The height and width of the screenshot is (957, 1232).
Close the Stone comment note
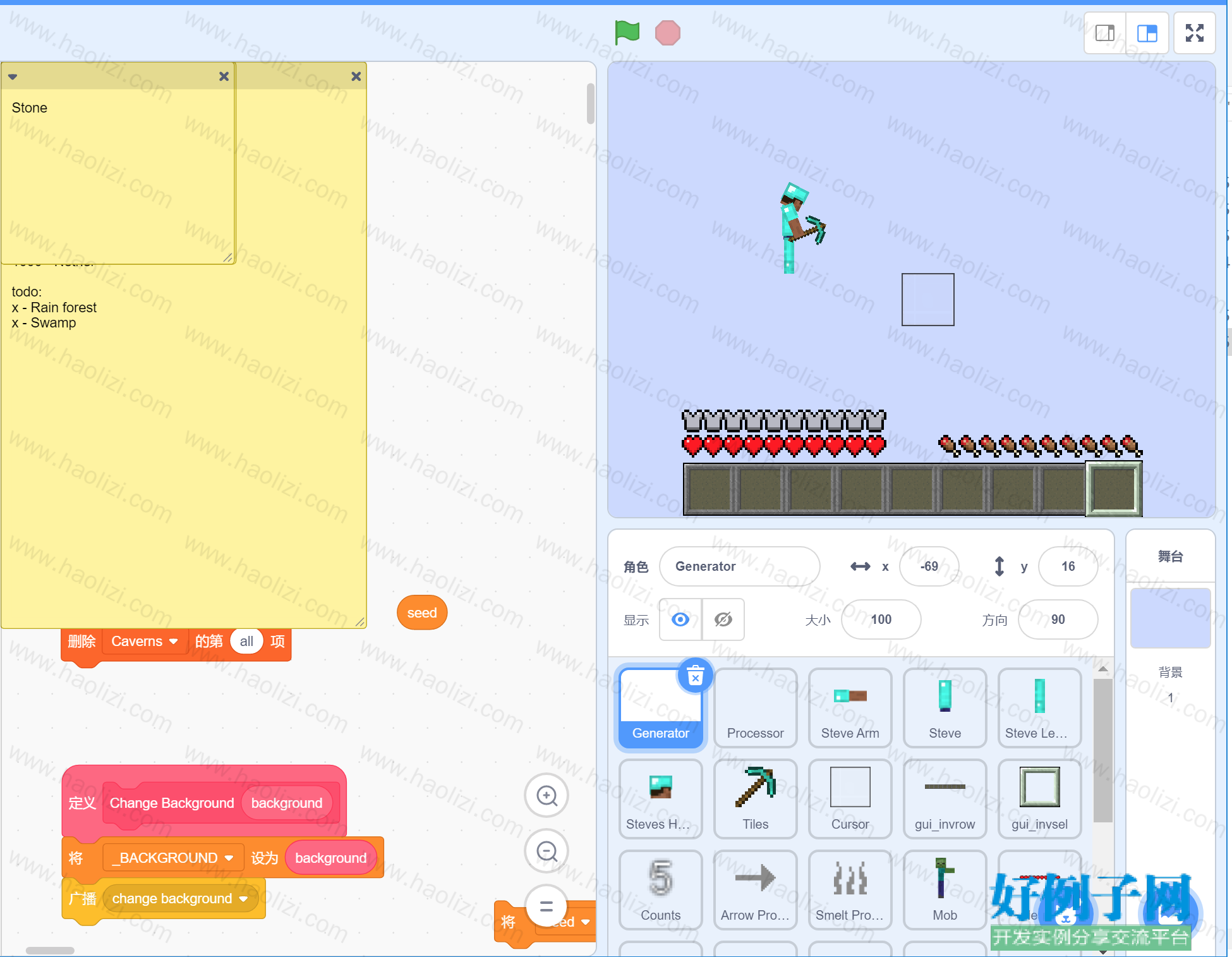(224, 76)
